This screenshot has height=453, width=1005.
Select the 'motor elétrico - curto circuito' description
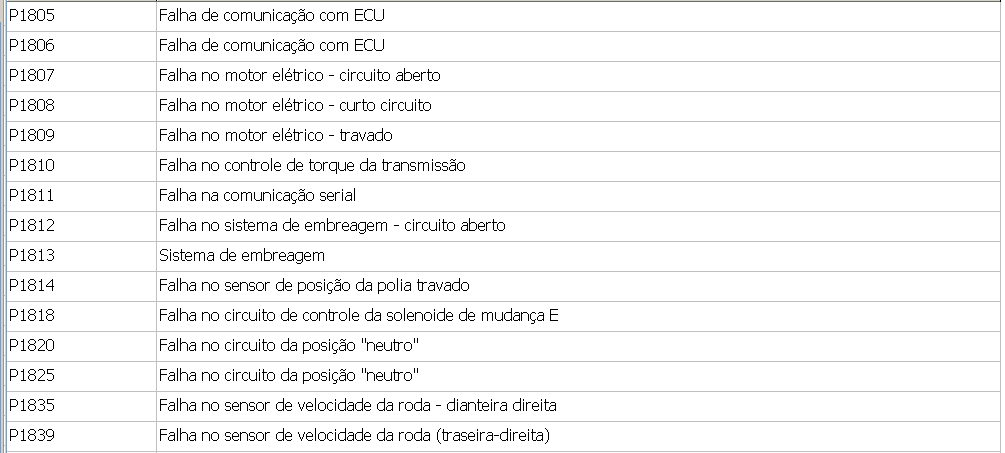click(x=295, y=105)
